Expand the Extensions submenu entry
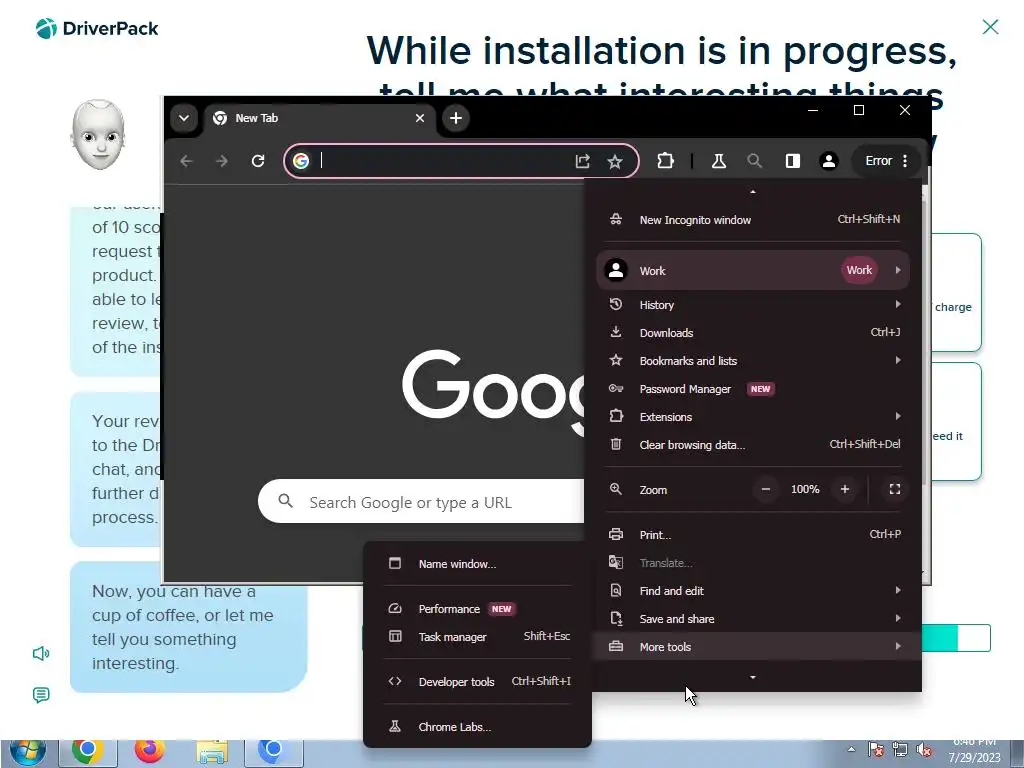 coord(753,417)
